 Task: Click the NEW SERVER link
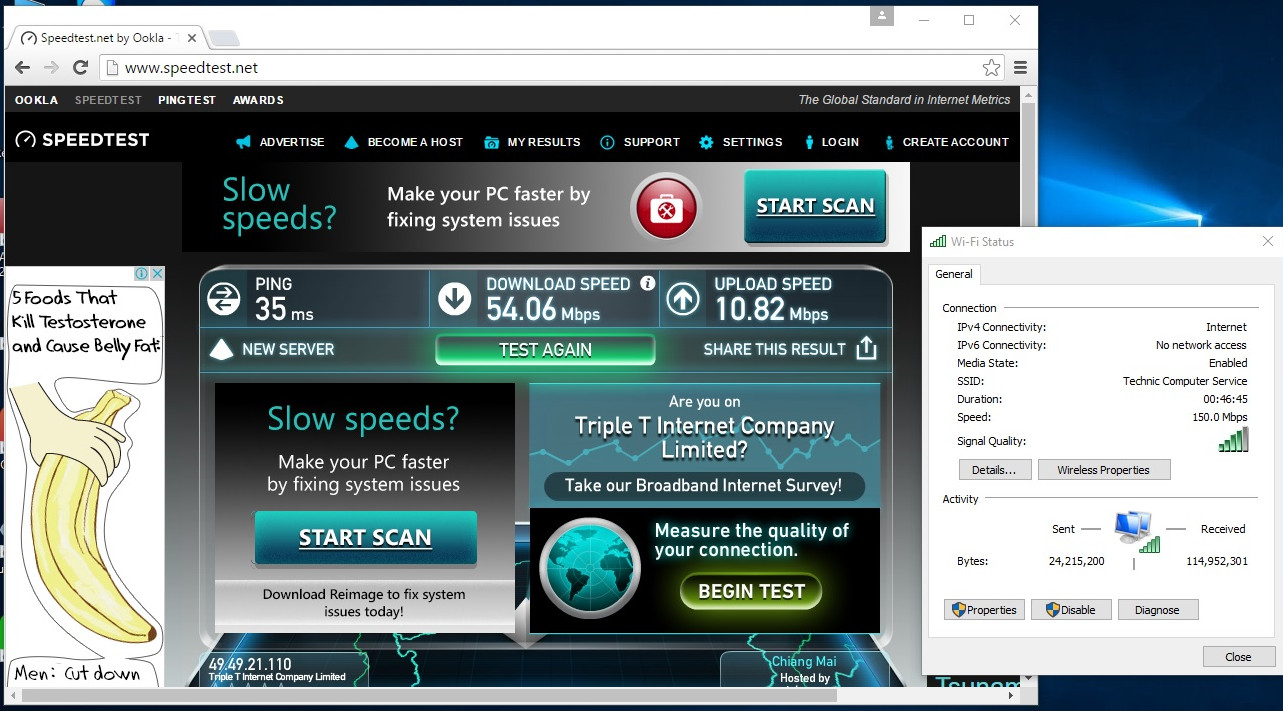point(288,349)
